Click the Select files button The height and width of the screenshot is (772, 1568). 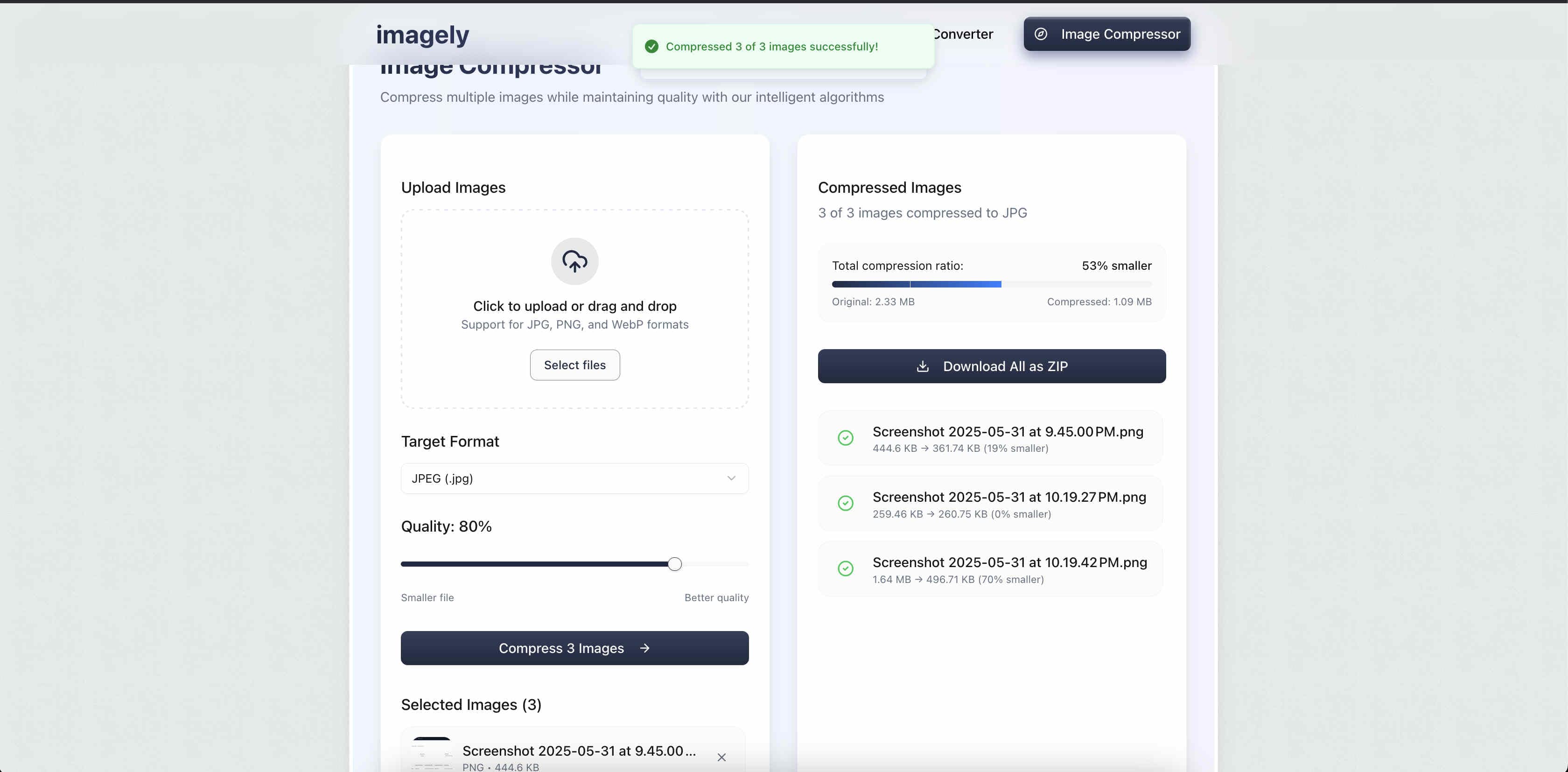point(574,365)
